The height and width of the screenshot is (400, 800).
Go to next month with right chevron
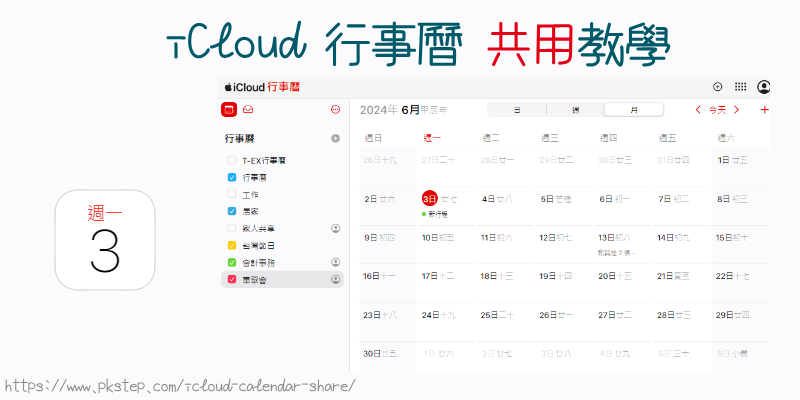[736, 110]
